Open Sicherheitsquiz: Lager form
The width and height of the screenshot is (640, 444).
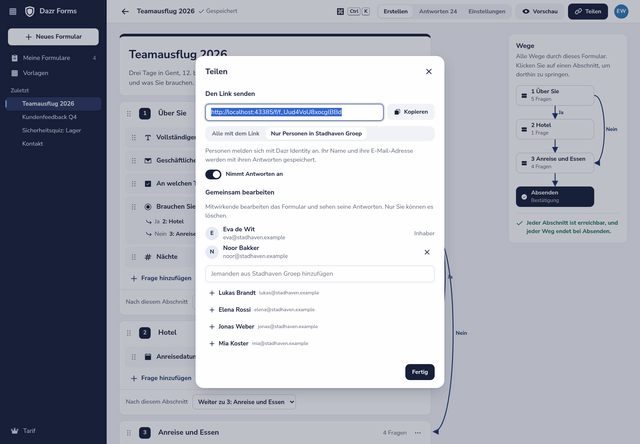[x=53, y=131]
